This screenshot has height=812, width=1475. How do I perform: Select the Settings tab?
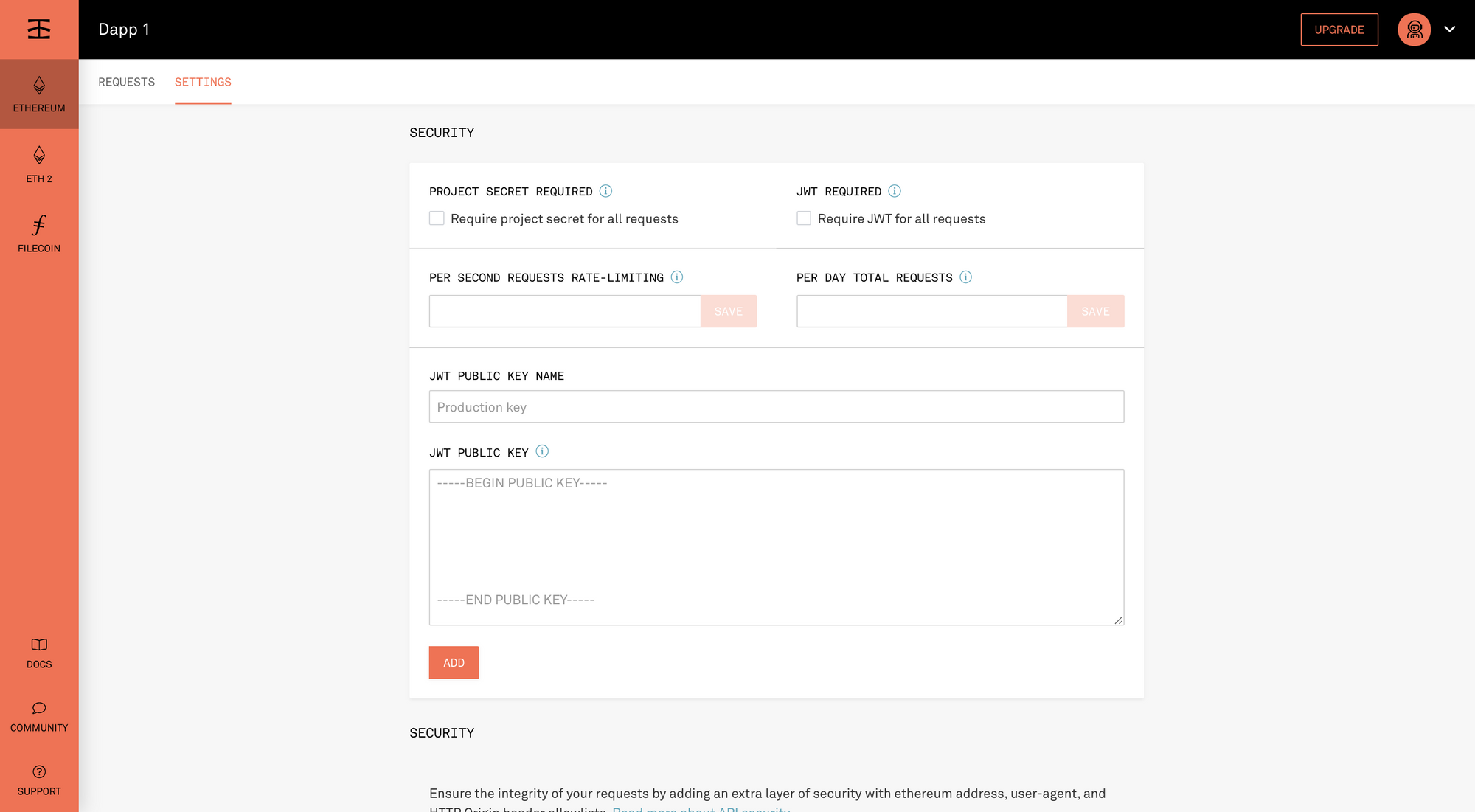point(203,82)
